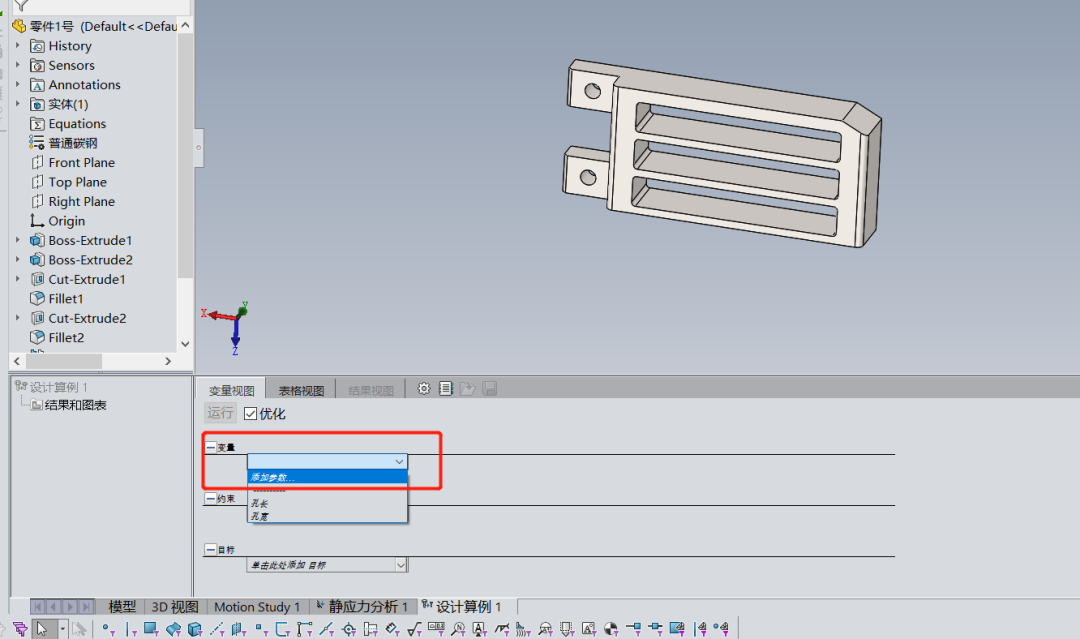Expand the Sensors tree node
1080x639 pixels.
[x=17, y=66]
